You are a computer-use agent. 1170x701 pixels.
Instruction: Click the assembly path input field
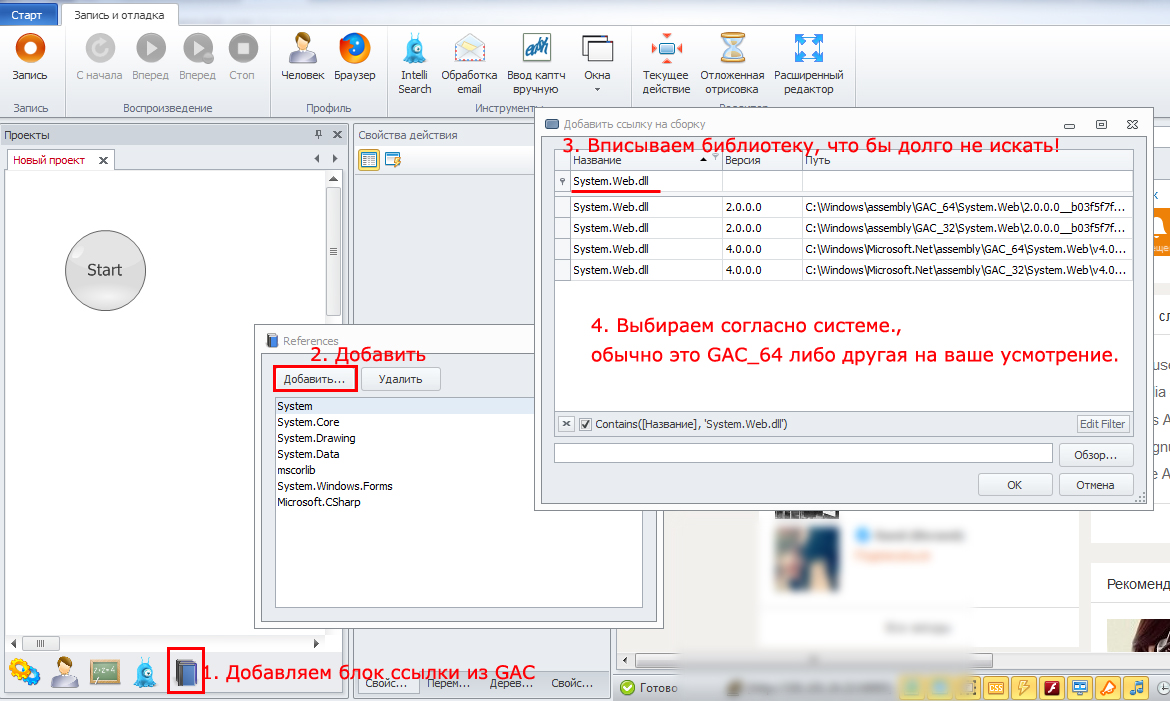coord(803,453)
